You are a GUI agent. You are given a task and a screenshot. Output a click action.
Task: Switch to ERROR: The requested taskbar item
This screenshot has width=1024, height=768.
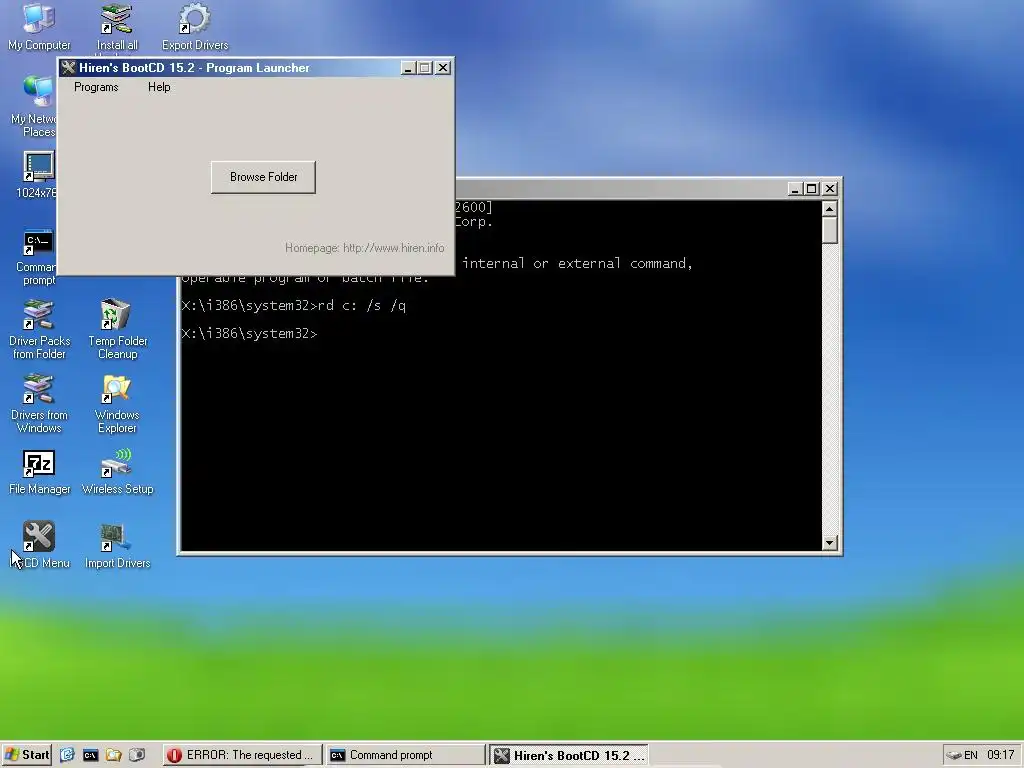(242, 755)
